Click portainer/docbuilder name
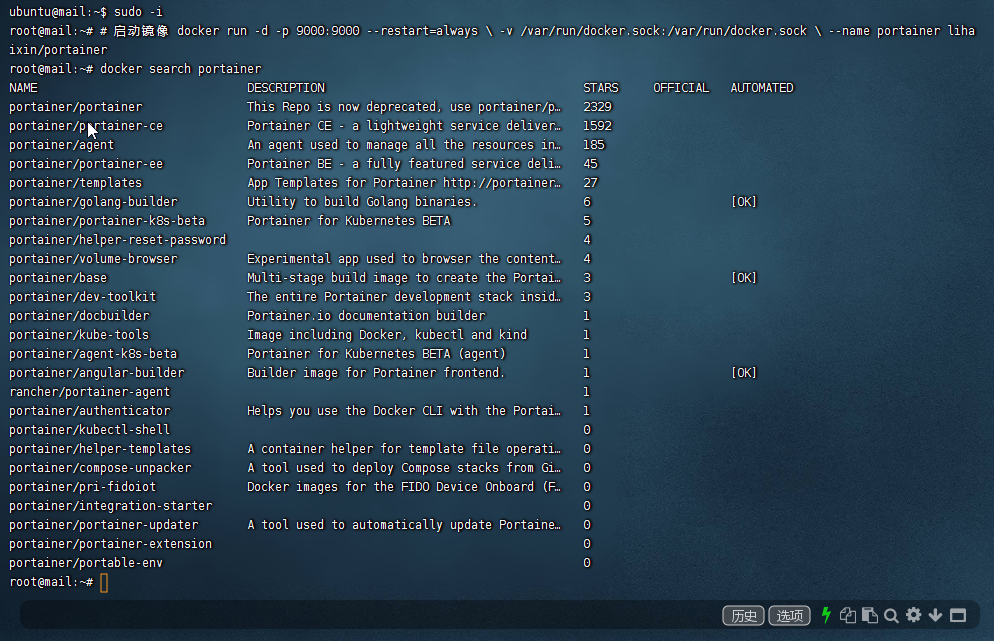This screenshot has width=994, height=641. 79,316
